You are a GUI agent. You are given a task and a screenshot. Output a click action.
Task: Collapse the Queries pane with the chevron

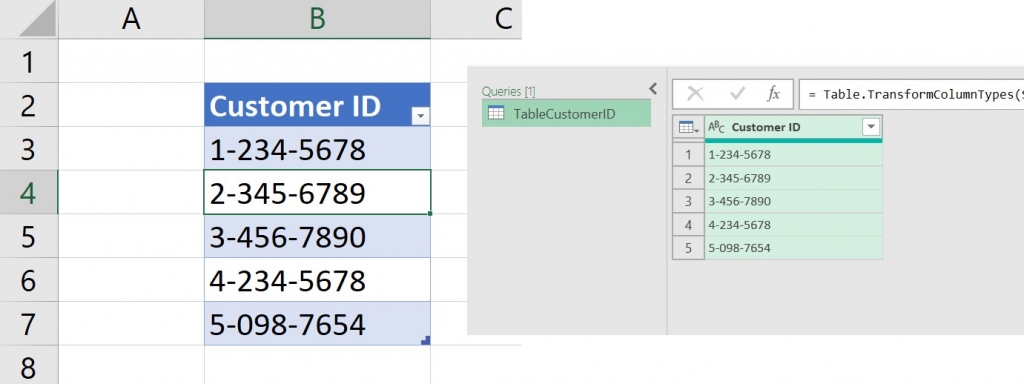(x=652, y=88)
